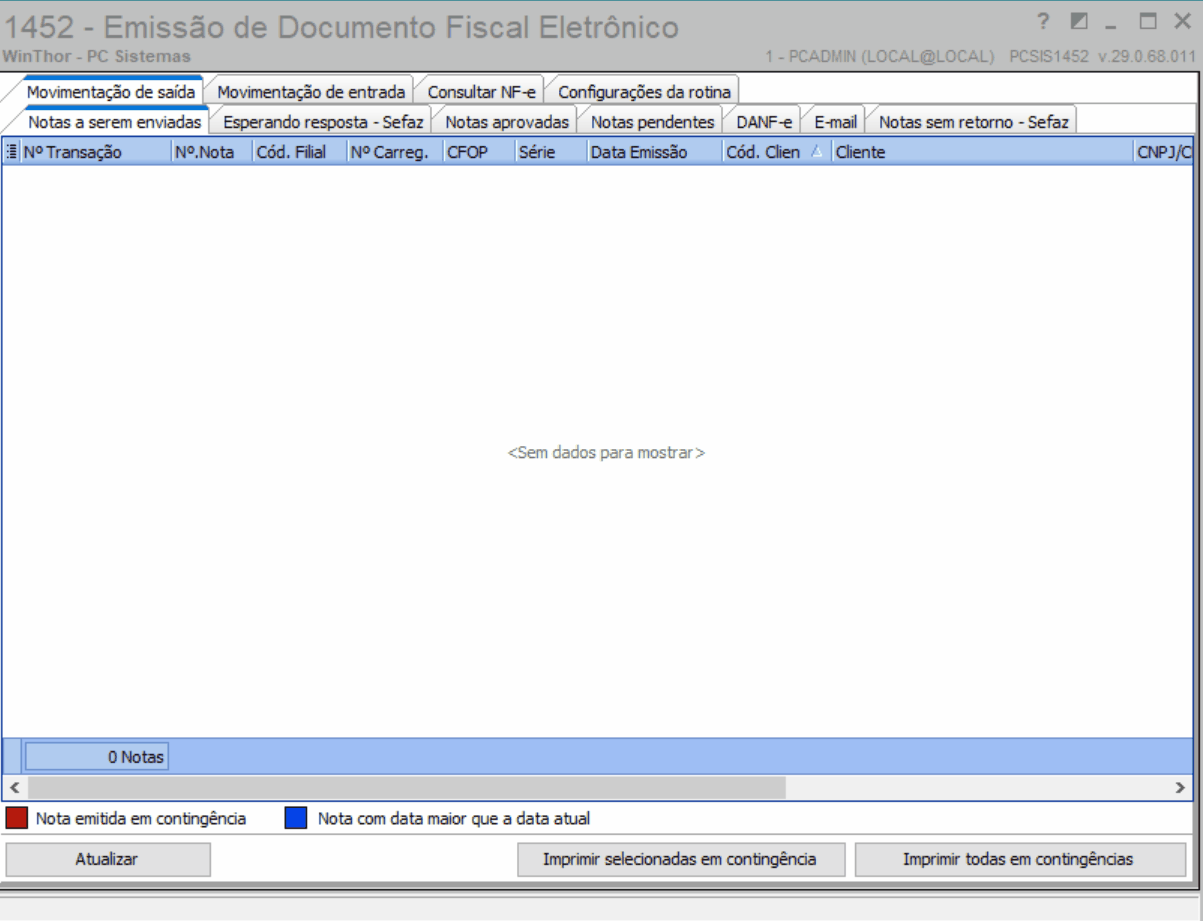The width and height of the screenshot is (1203, 921).
Task: Sort by Série column header
Action: click(551, 152)
